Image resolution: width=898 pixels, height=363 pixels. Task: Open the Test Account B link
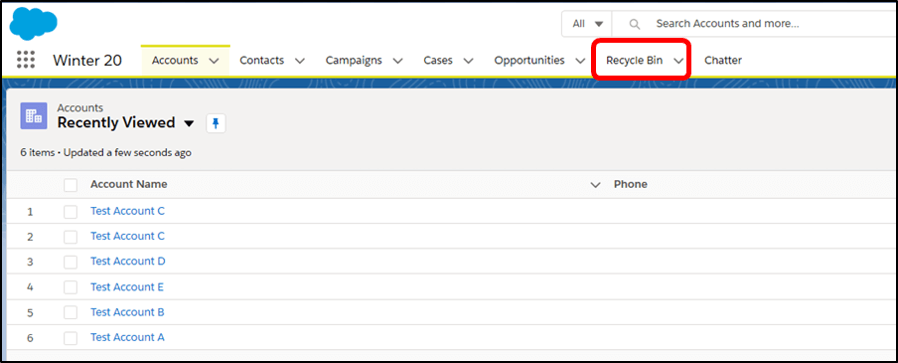127,312
